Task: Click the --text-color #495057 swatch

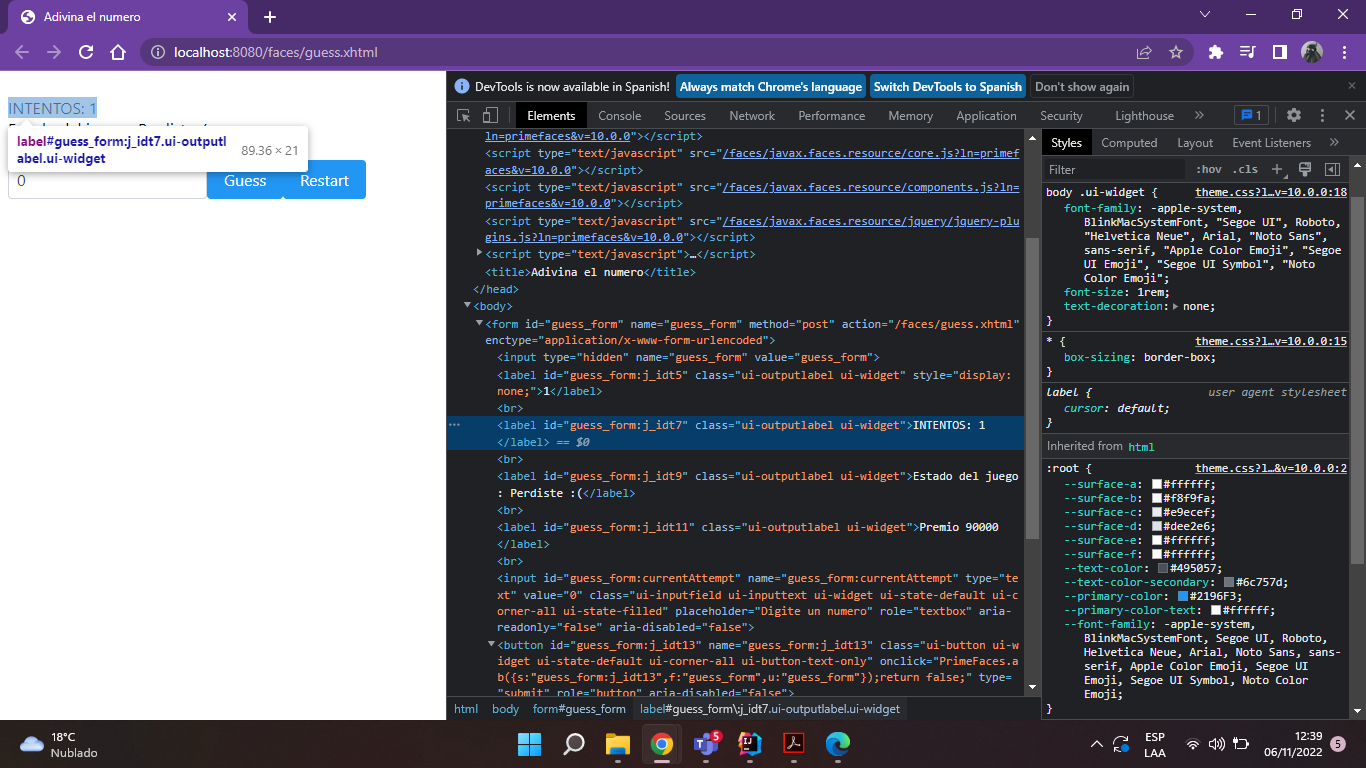Action: [1162, 568]
